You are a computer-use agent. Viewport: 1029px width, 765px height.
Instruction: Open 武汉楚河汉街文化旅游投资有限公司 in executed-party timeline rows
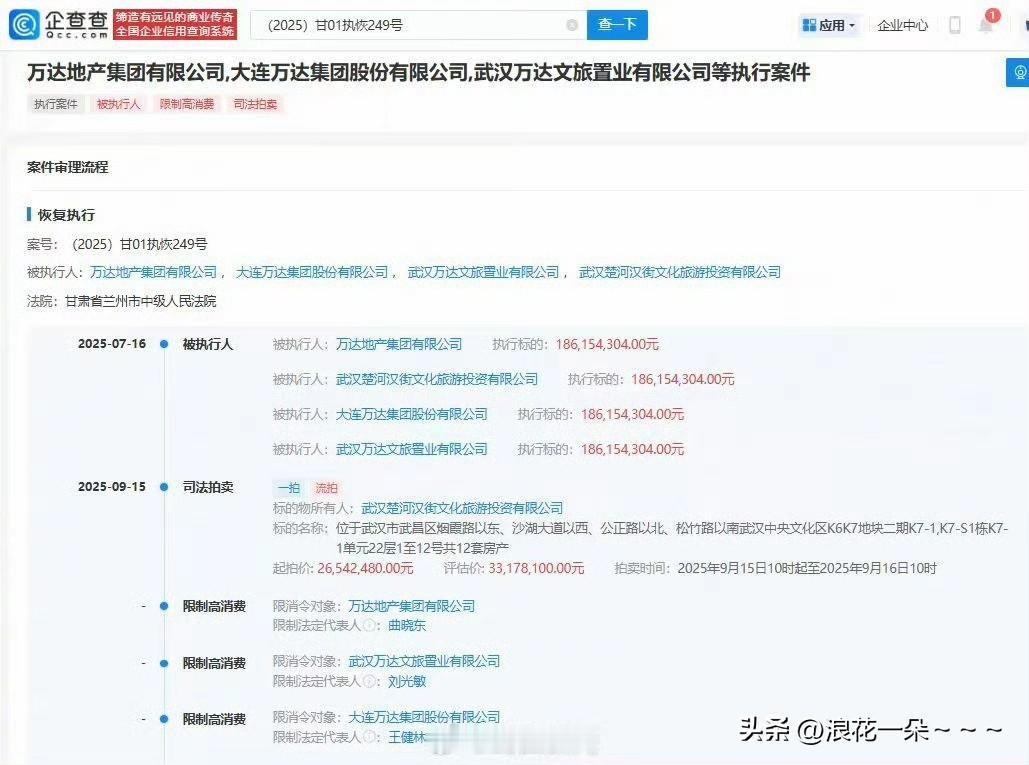[x=437, y=379]
